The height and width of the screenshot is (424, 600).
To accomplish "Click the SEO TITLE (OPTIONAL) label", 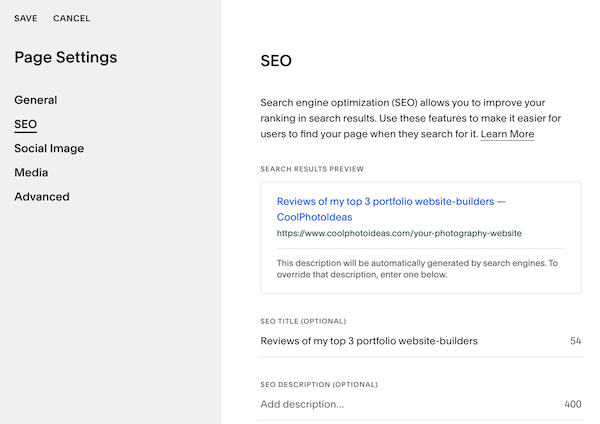I will coord(303,321).
